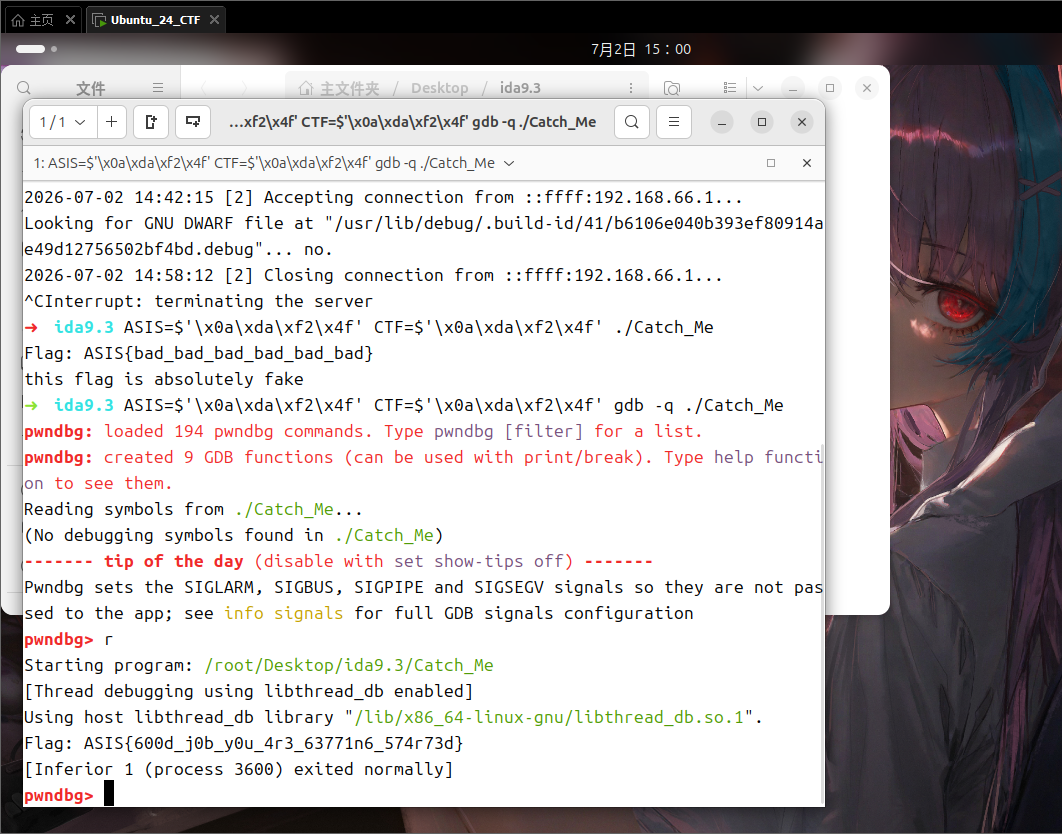Expand view options dropdown in the Files window
1062x834 pixels.
coord(758,88)
